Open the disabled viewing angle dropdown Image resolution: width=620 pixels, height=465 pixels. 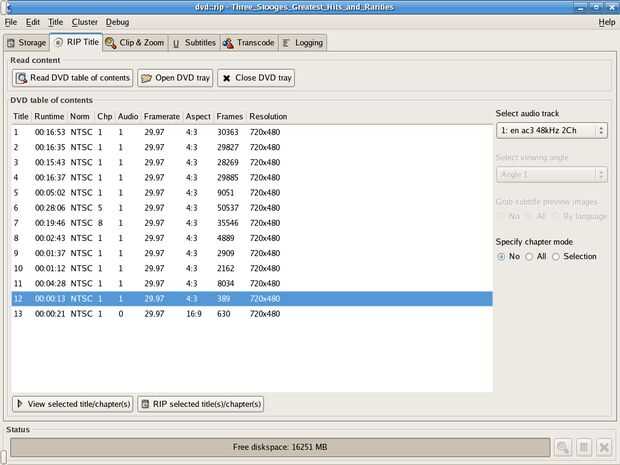(552, 174)
